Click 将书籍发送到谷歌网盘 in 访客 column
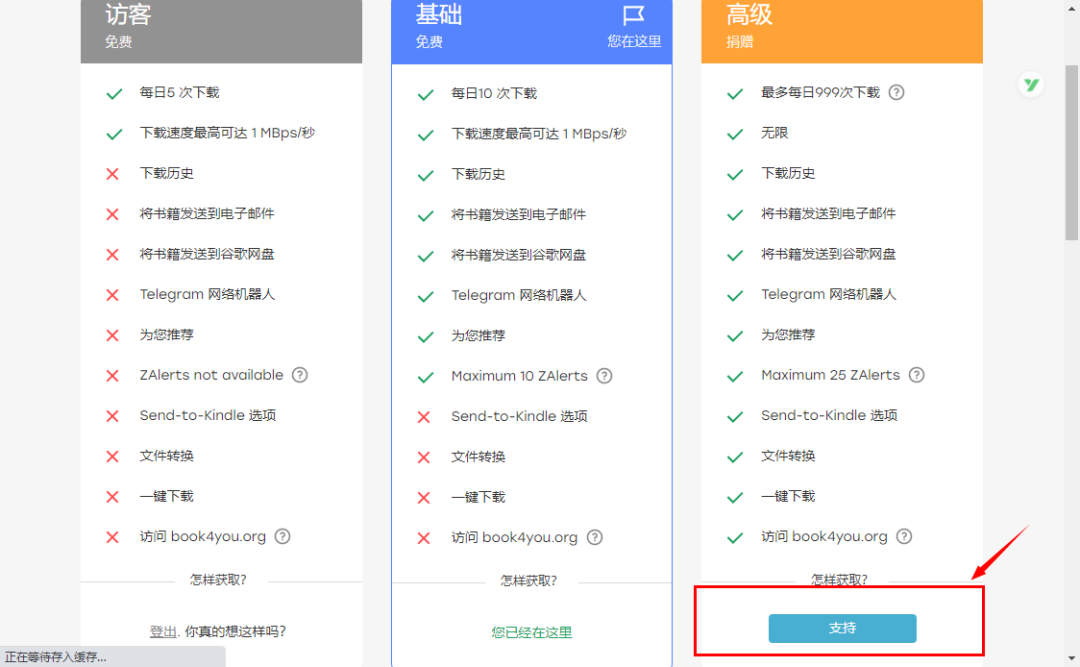Image resolution: width=1080 pixels, height=667 pixels. 207,254
